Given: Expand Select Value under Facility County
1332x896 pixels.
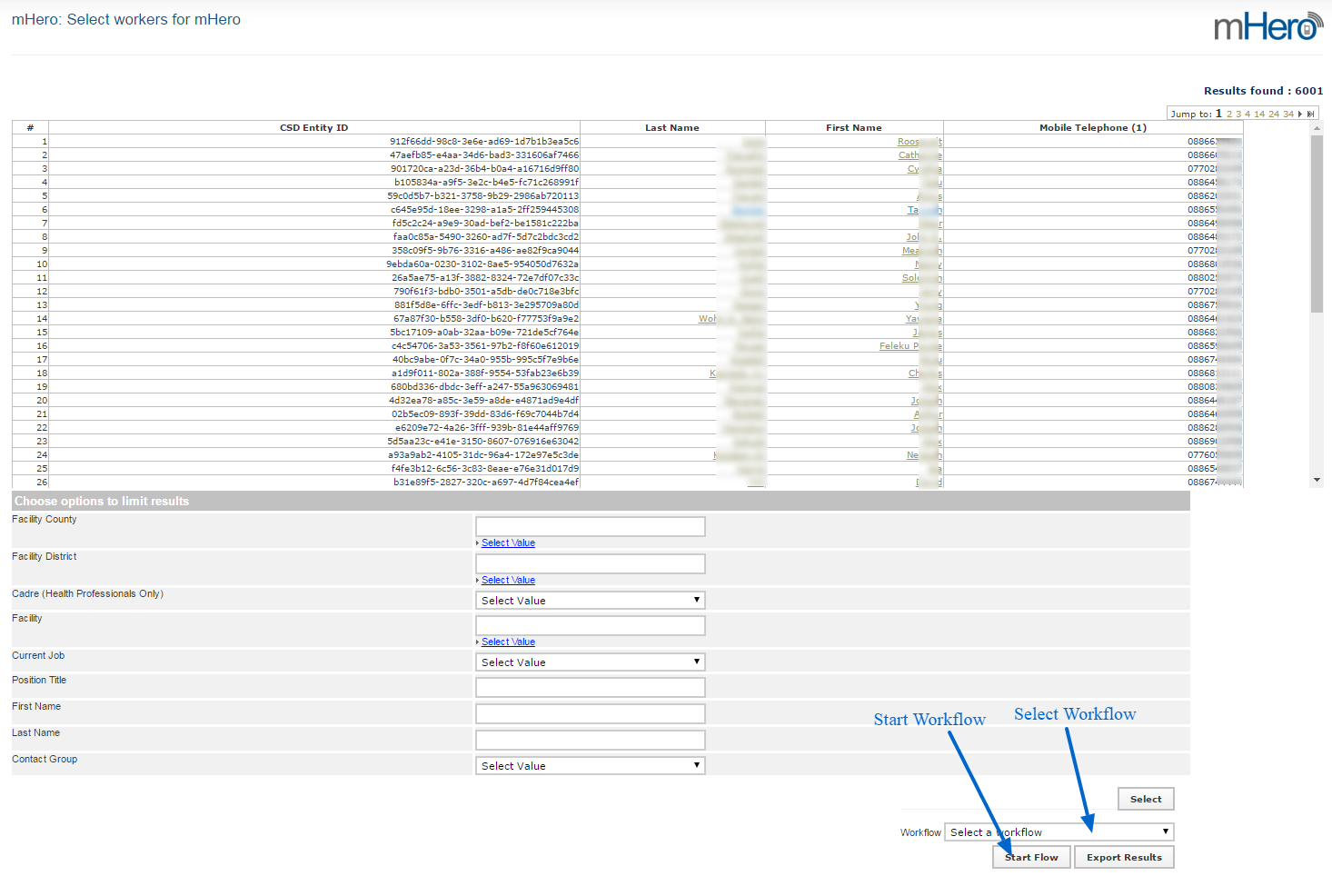Looking at the screenshot, I should coord(508,543).
